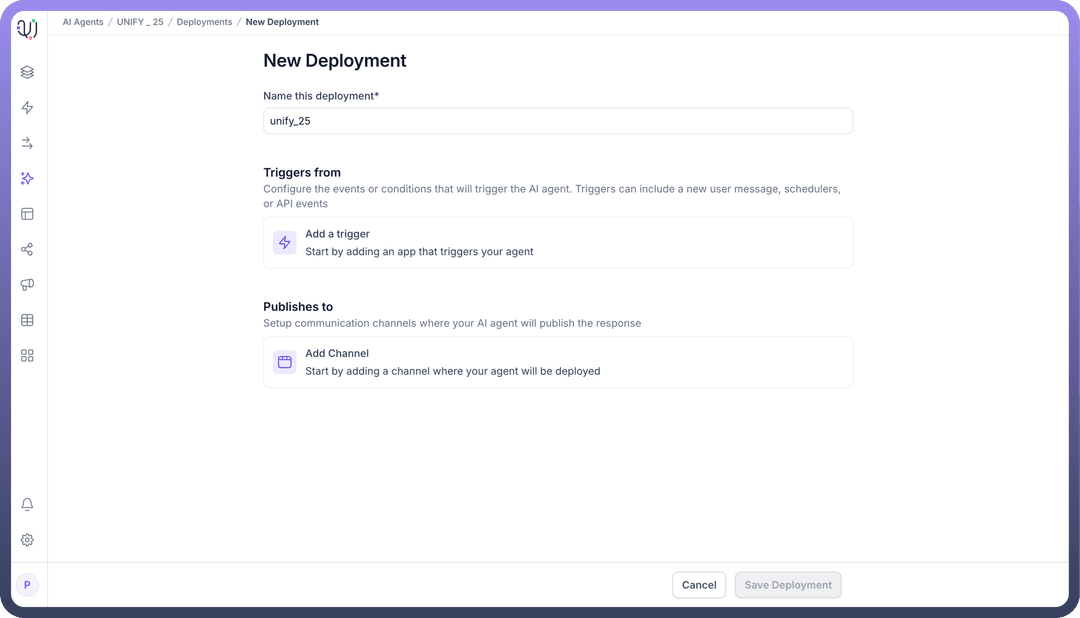Open the megaphone campaigns sidebar icon
The image size is (1080, 618).
point(27,285)
